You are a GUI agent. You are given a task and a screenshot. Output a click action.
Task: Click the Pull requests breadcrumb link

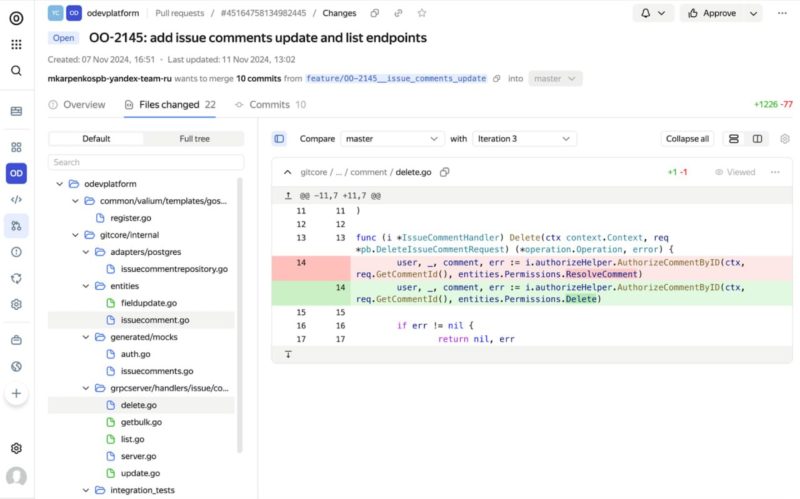[x=180, y=13]
